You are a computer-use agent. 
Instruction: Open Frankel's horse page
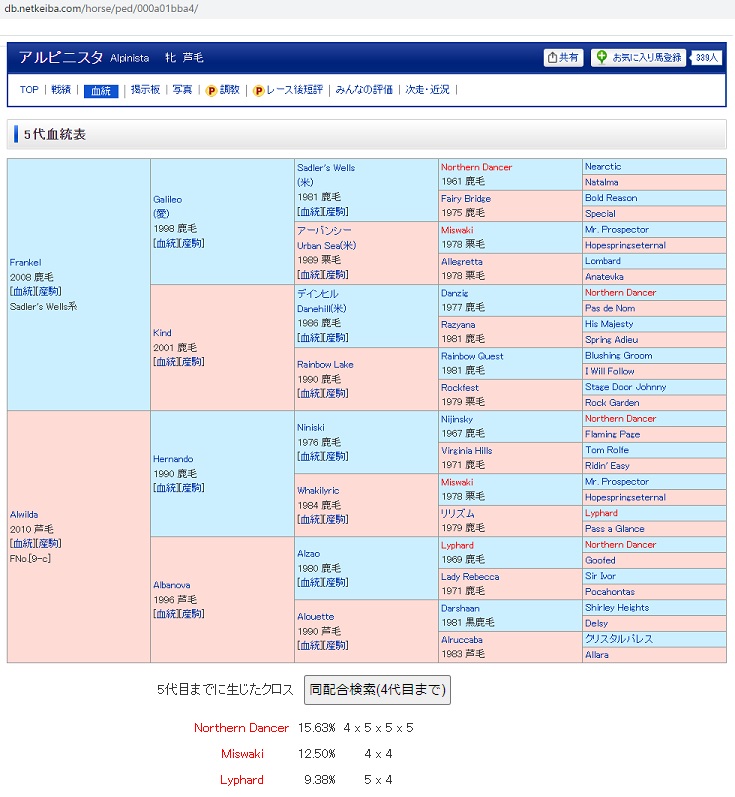(25, 262)
